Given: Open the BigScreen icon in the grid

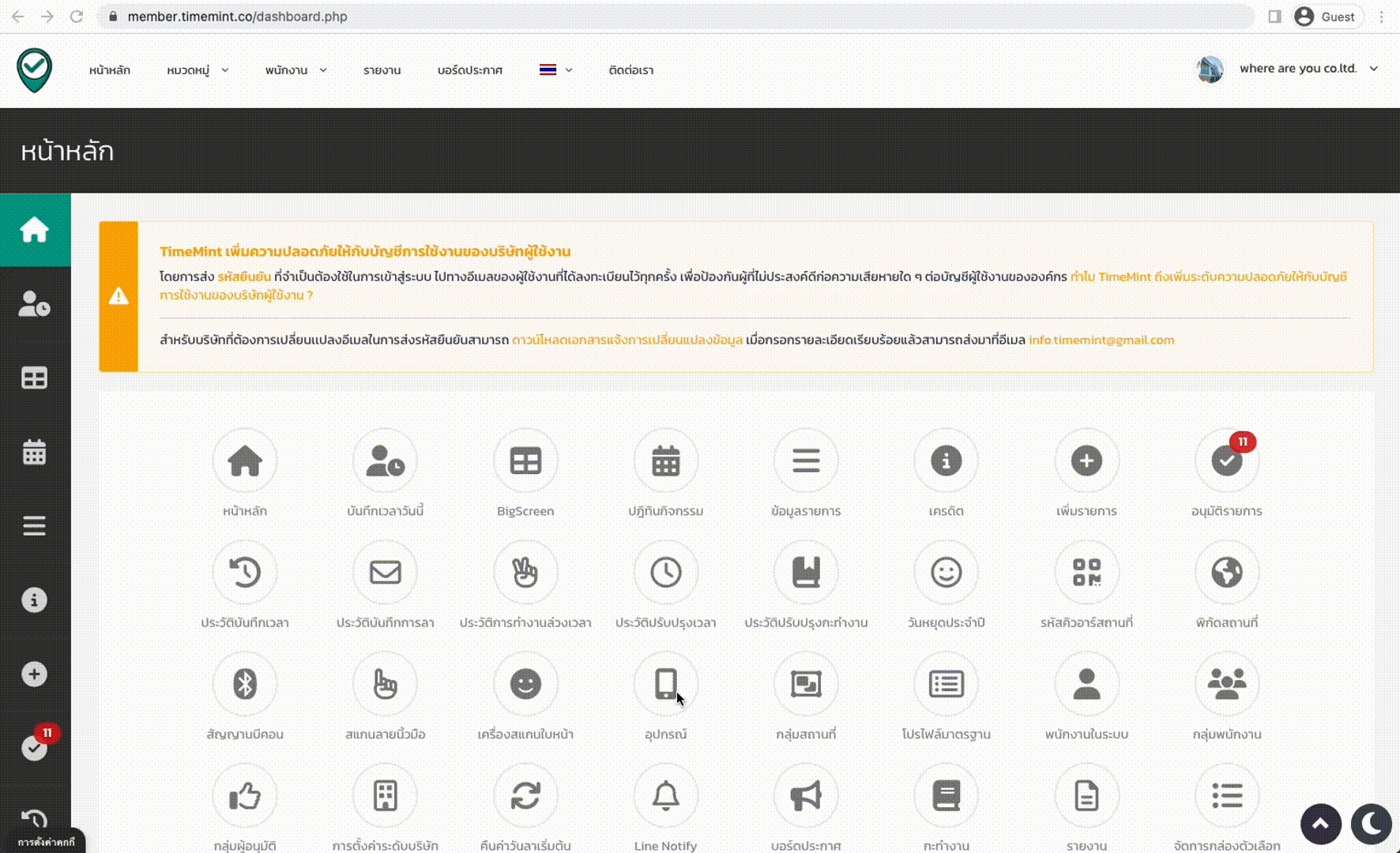Looking at the screenshot, I should [x=525, y=461].
